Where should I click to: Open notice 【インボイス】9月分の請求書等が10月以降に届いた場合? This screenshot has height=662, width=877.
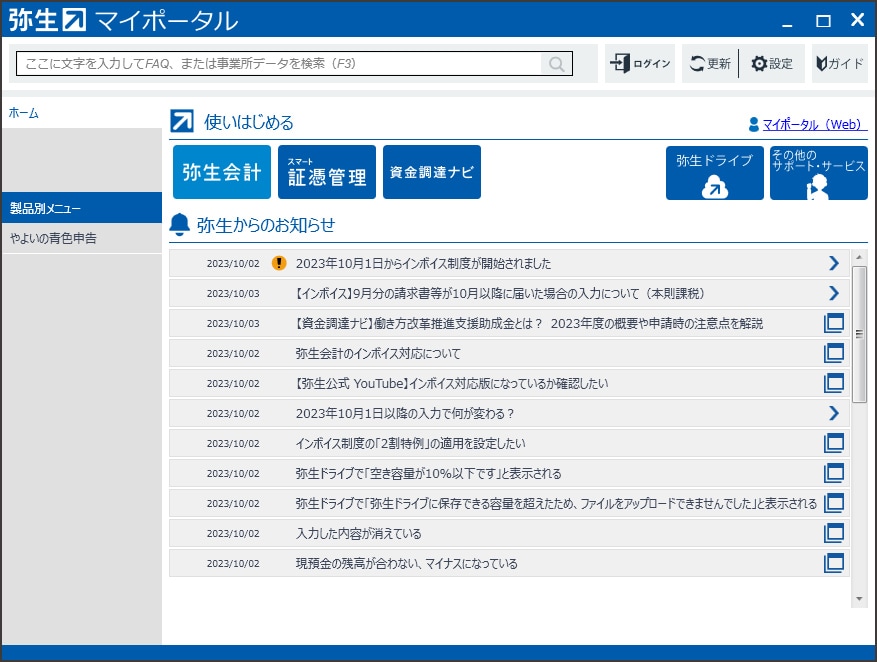coord(510,293)
